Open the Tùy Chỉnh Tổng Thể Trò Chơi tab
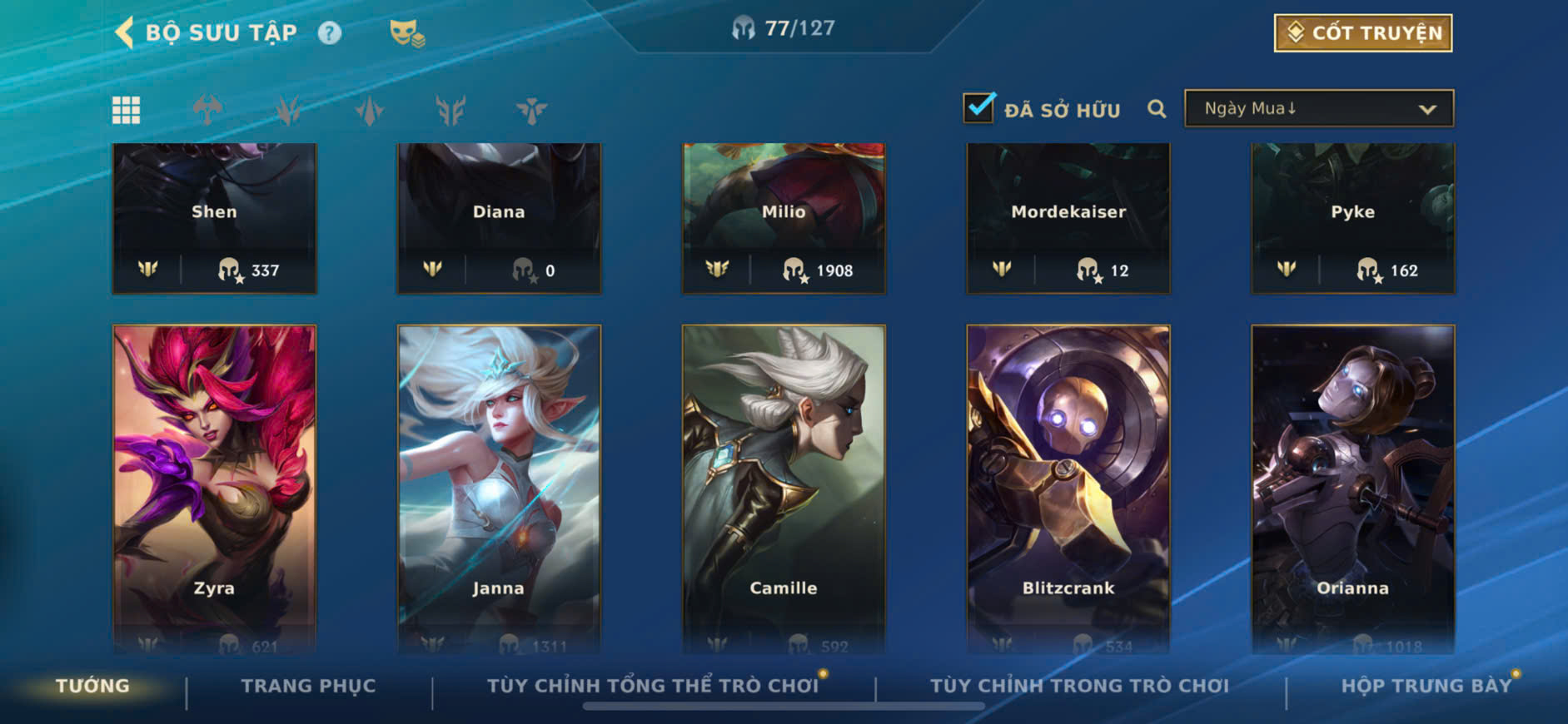 tap(653, 686)
